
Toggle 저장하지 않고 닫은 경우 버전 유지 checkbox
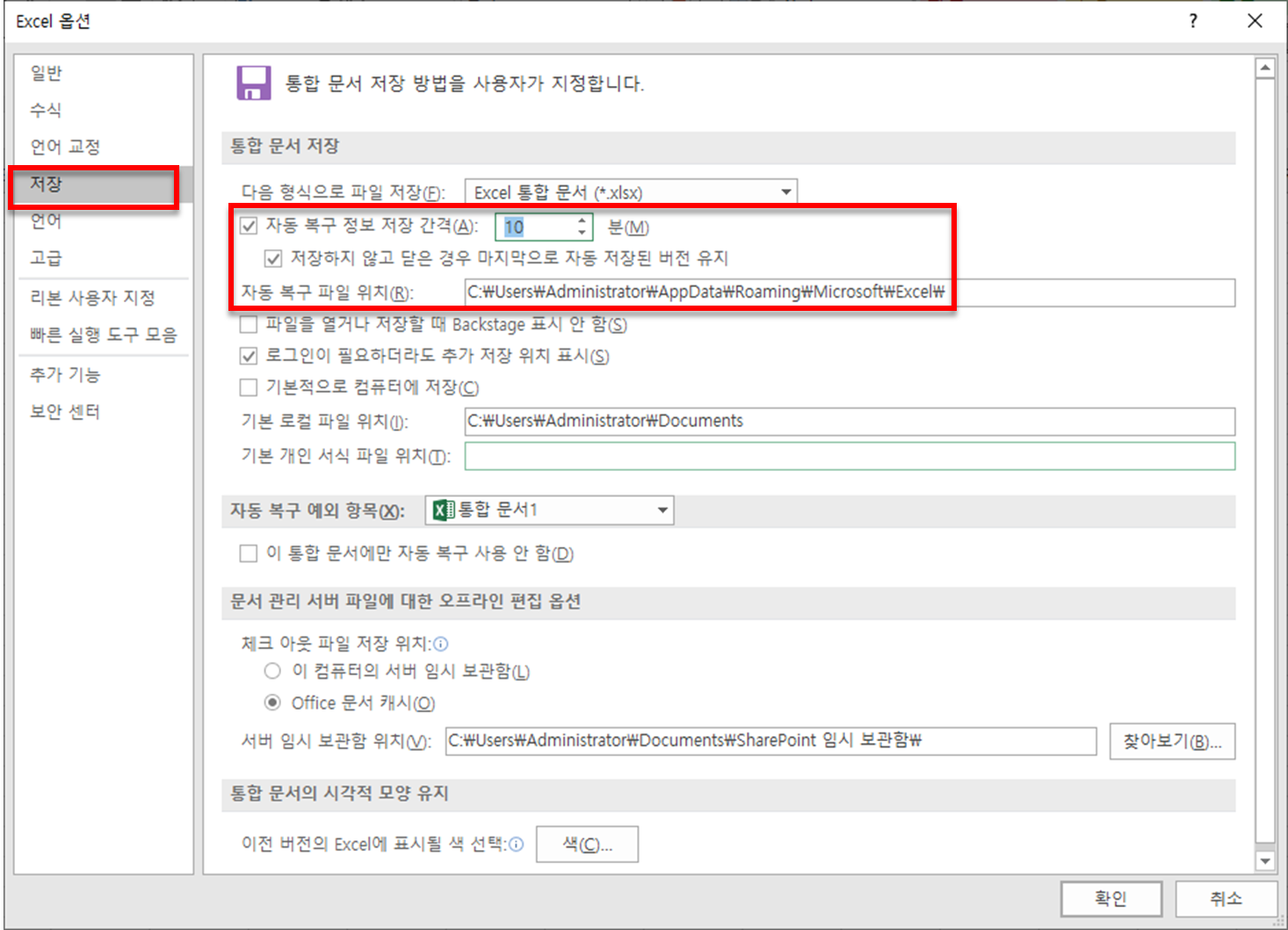pos(273,258)
